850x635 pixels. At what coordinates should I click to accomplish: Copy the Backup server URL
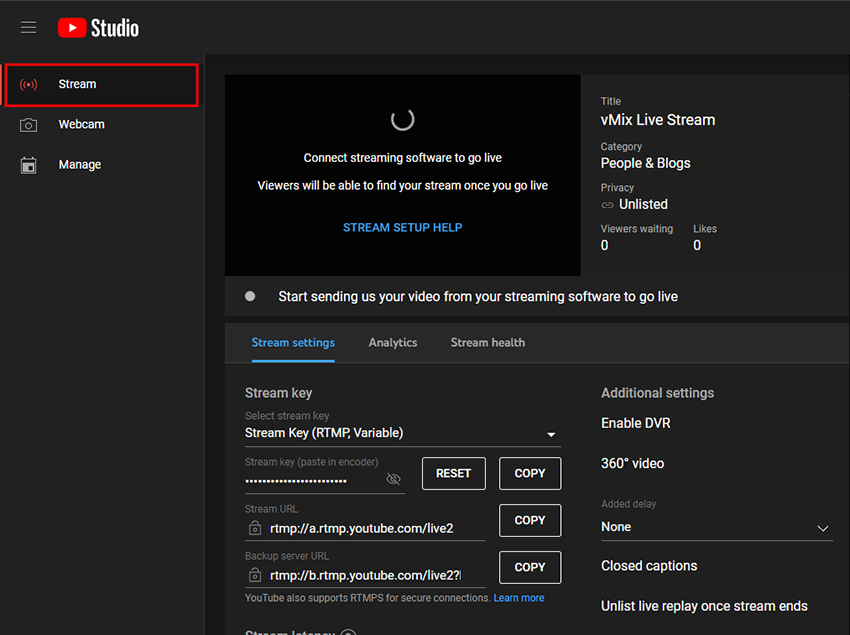click(x=529, y=567)
